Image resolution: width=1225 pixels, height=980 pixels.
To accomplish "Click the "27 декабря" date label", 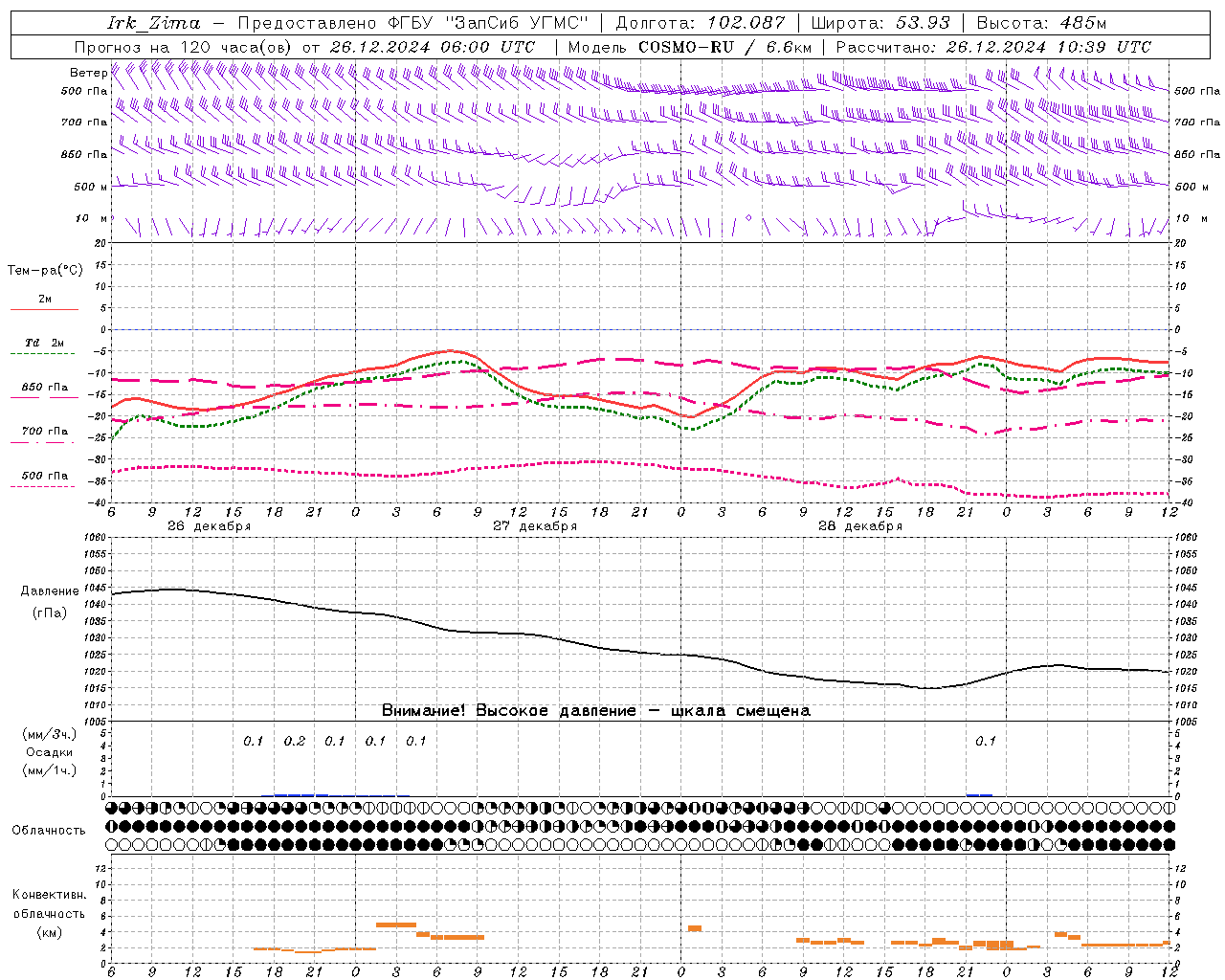I will (x=535, y=526).
